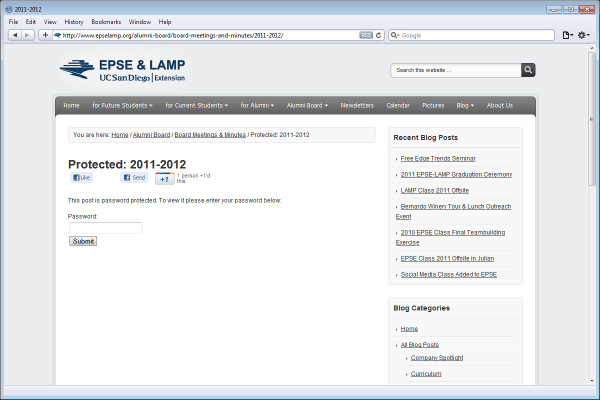Open the Newsletters nav item
The image size is (600, 400).
click(357, 105)
